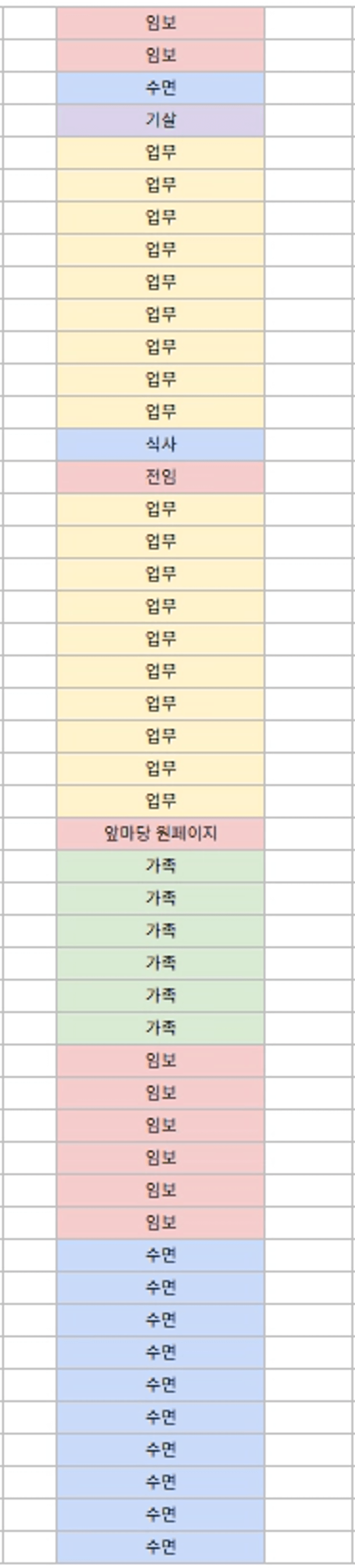The height and width of the screenshot is (1568, 355).
Task: Select the last green 가족 cell
Action: 161,1027
